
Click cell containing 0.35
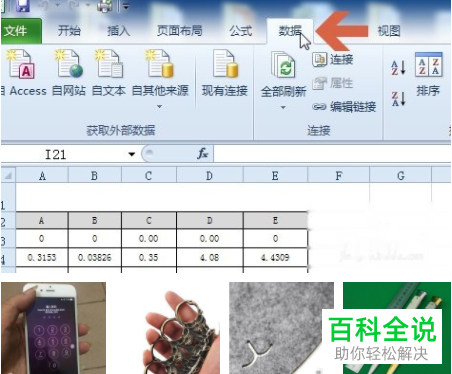point(149,257)
